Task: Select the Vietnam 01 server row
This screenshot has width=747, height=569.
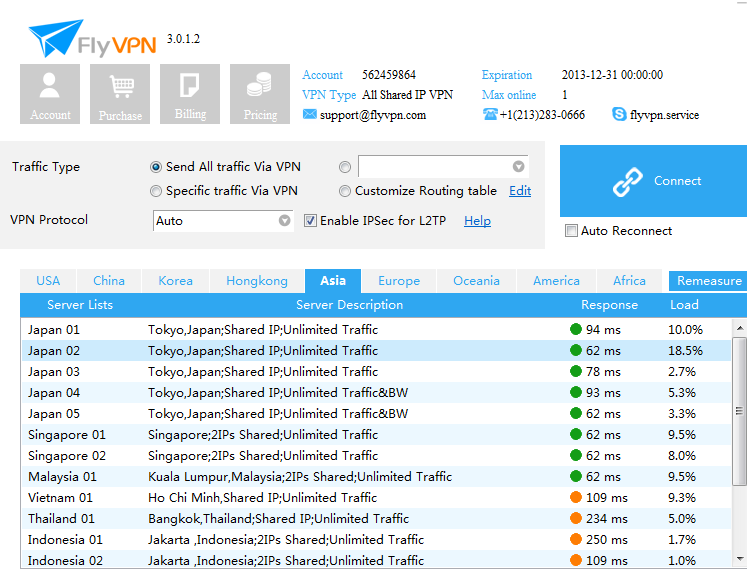Action: (376, 497)
